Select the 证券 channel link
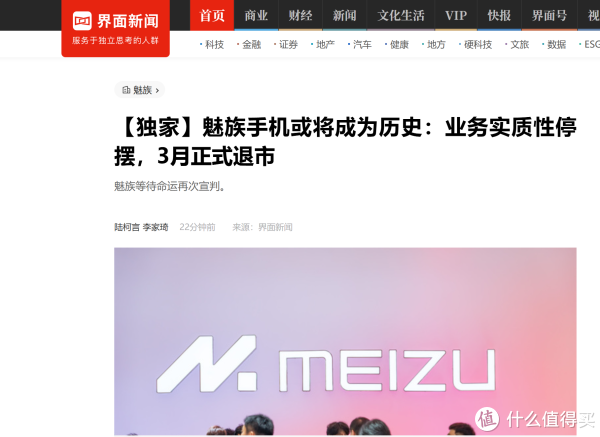The height and width of the screenshot is (437, 600). [x=288, y=45]
